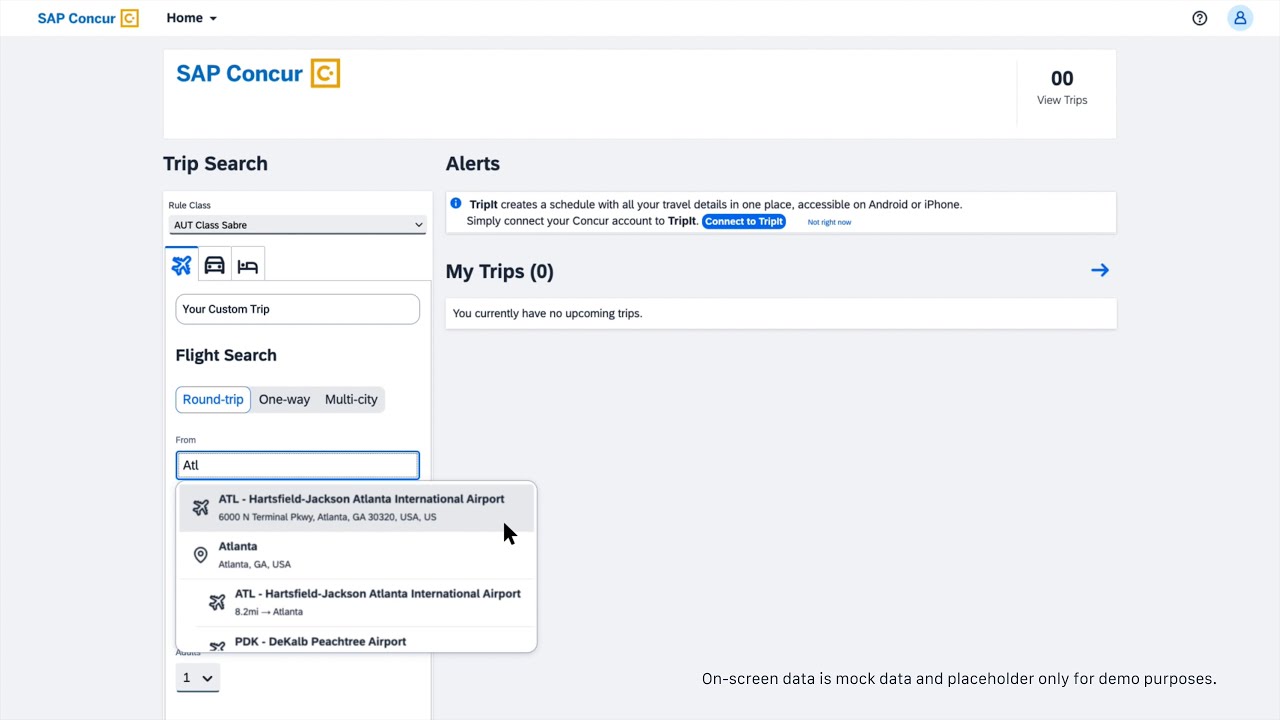
Task: Click the My Trips blue arrow icon
Action: pos(1100,270)
